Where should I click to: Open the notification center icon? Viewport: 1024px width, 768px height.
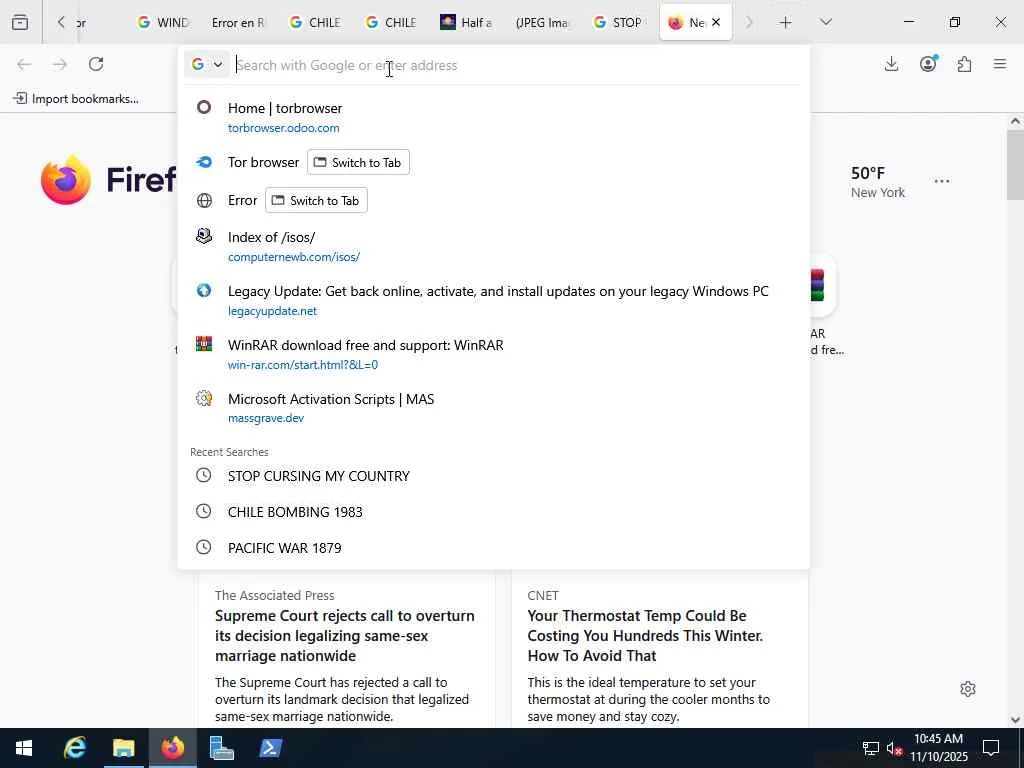click(991, 748)
